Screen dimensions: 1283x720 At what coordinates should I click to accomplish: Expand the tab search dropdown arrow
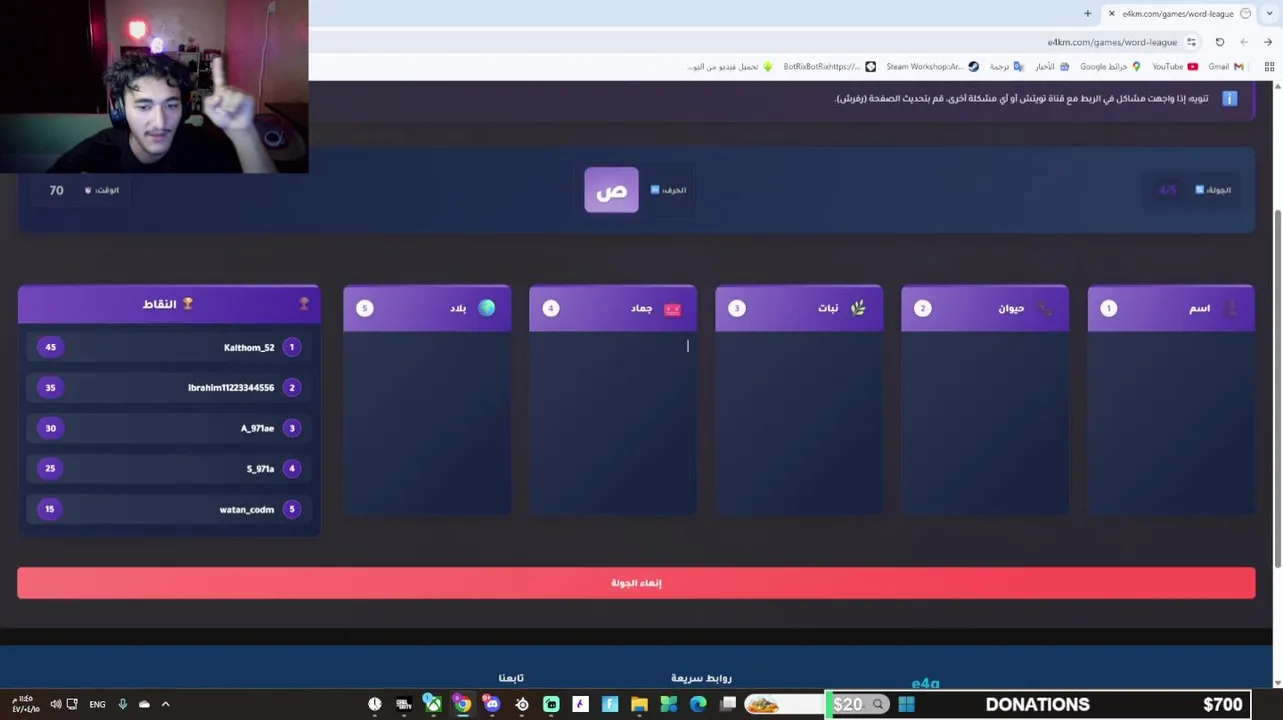1270,14
